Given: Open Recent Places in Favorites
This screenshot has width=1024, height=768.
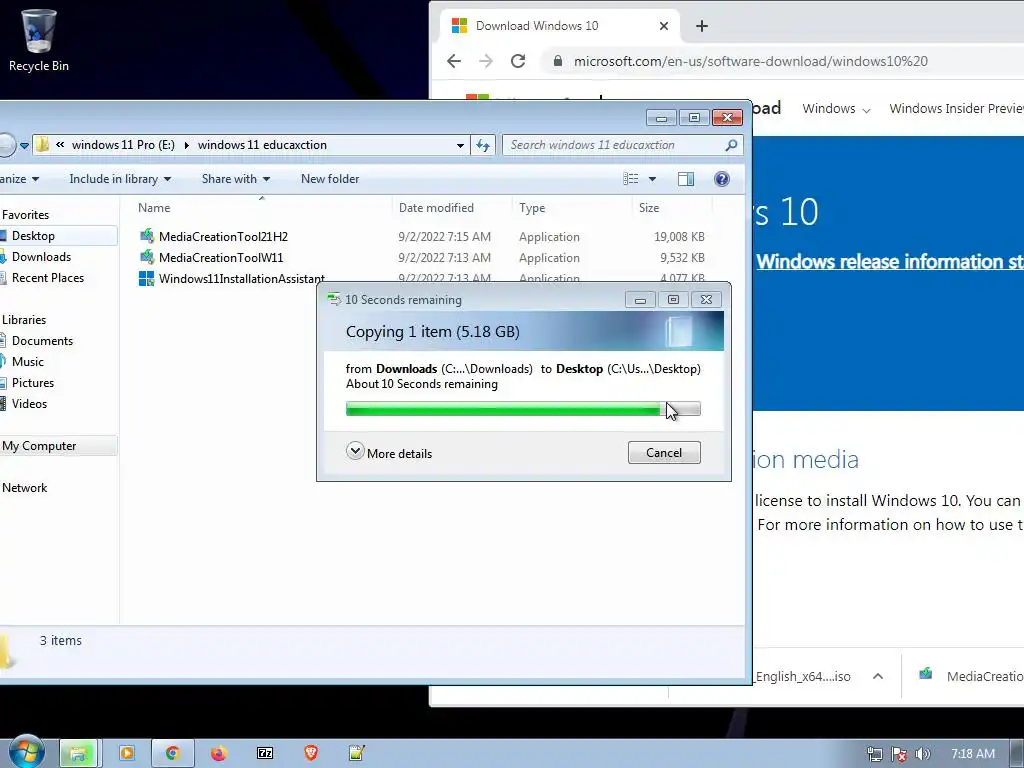Looking at the screenshot, I should click(x=47, y=278).
